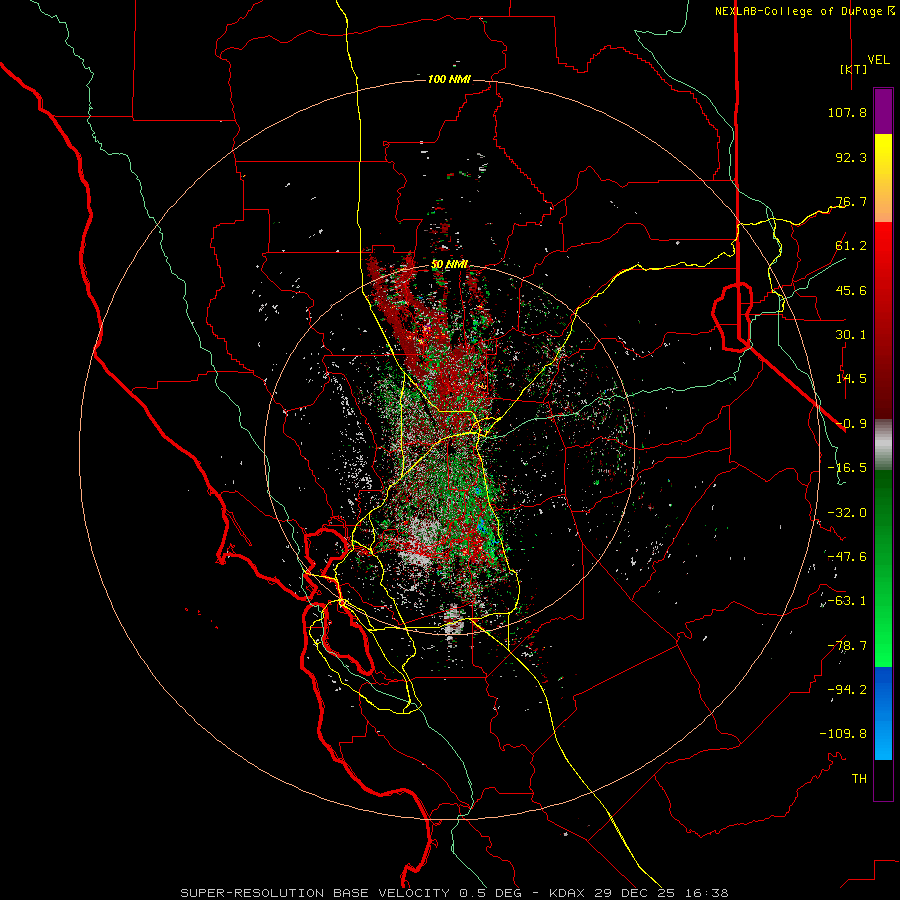Select the -47.6 scale value
This screenshot has height=900, width=900.
[847, 557]
